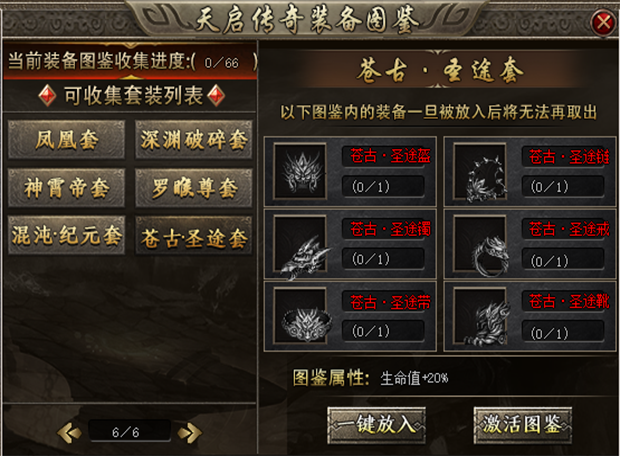Open the 凤凰套 set tab

pyautogui.click(x=66, y=140)
